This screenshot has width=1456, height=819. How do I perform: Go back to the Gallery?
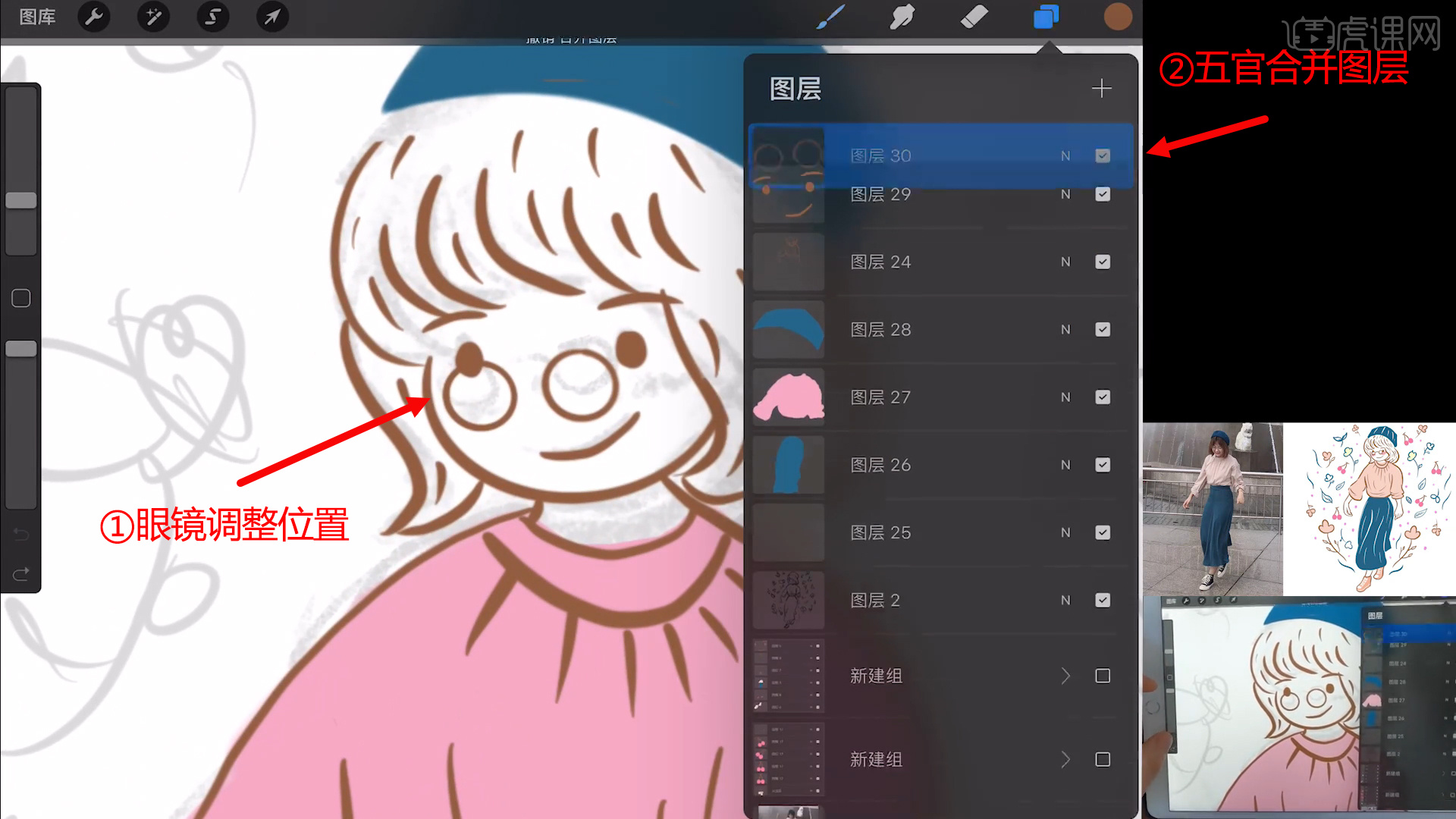pos(36,16)
